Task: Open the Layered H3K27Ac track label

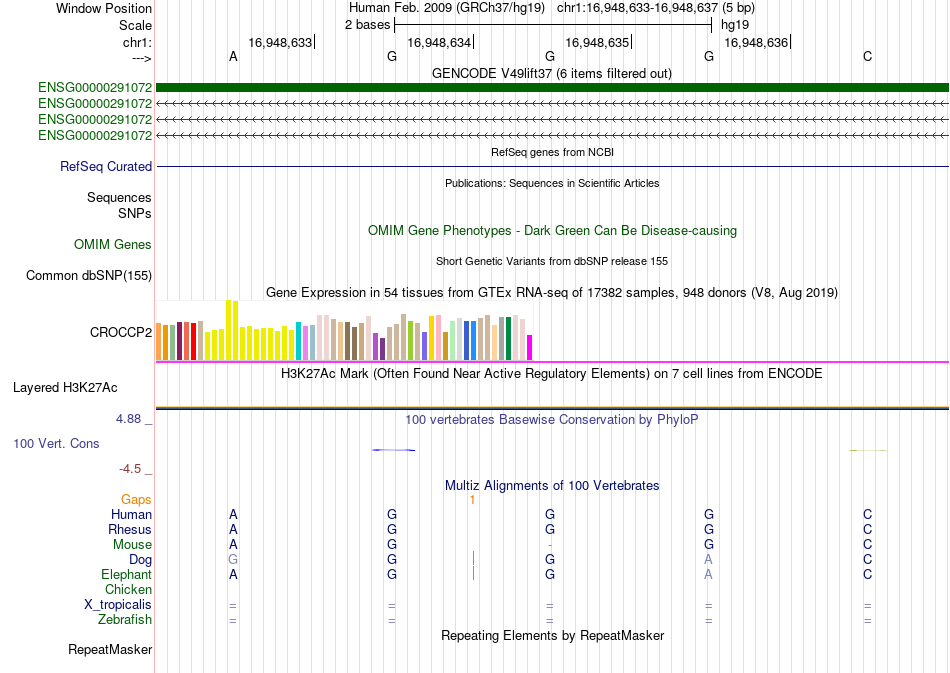Action: click(x=65, y=388)
